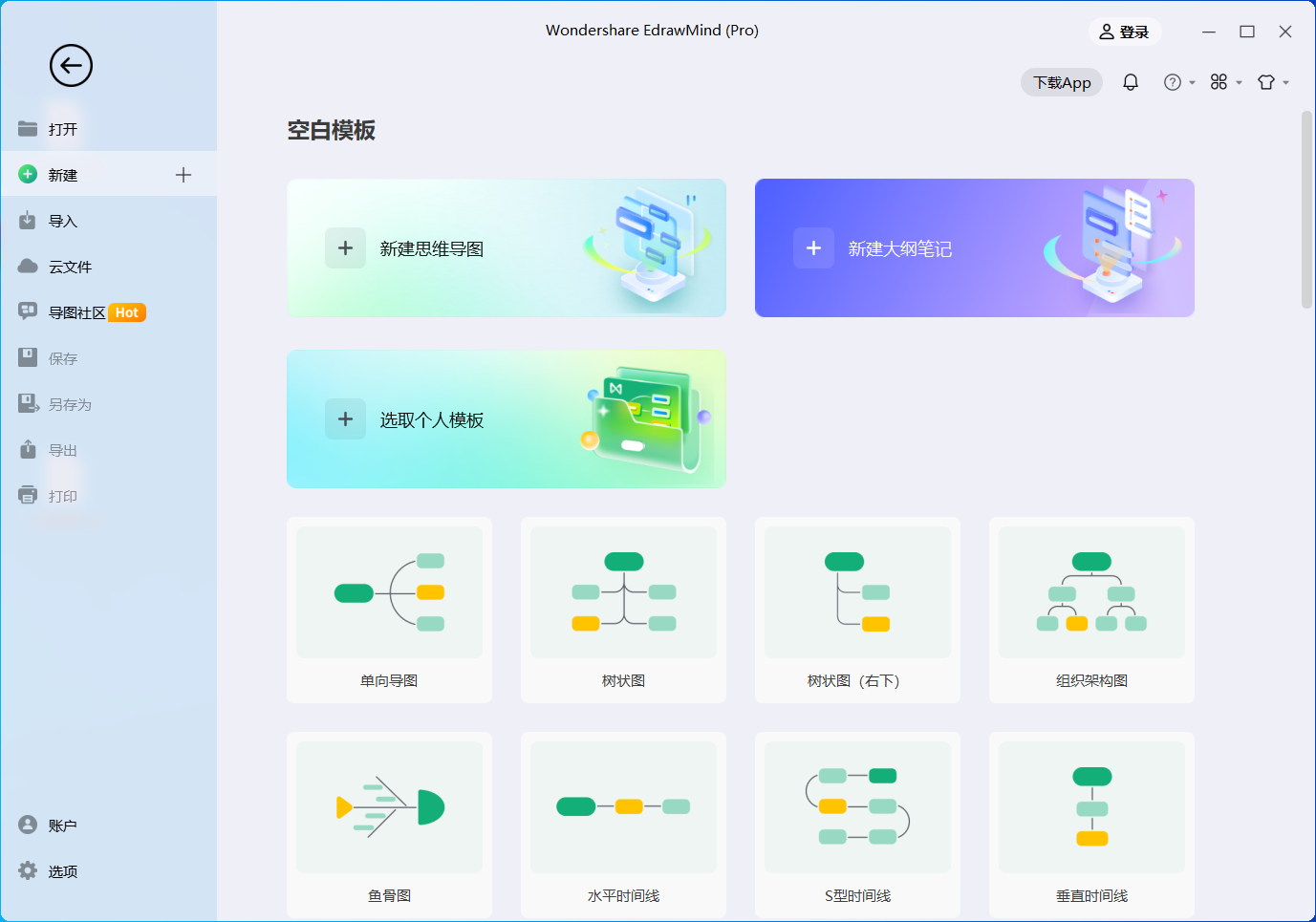The image size is (1316, 922).
Task: Click the gear icon beside 选项
Action: pyautogui.click(x=28, y=871)
